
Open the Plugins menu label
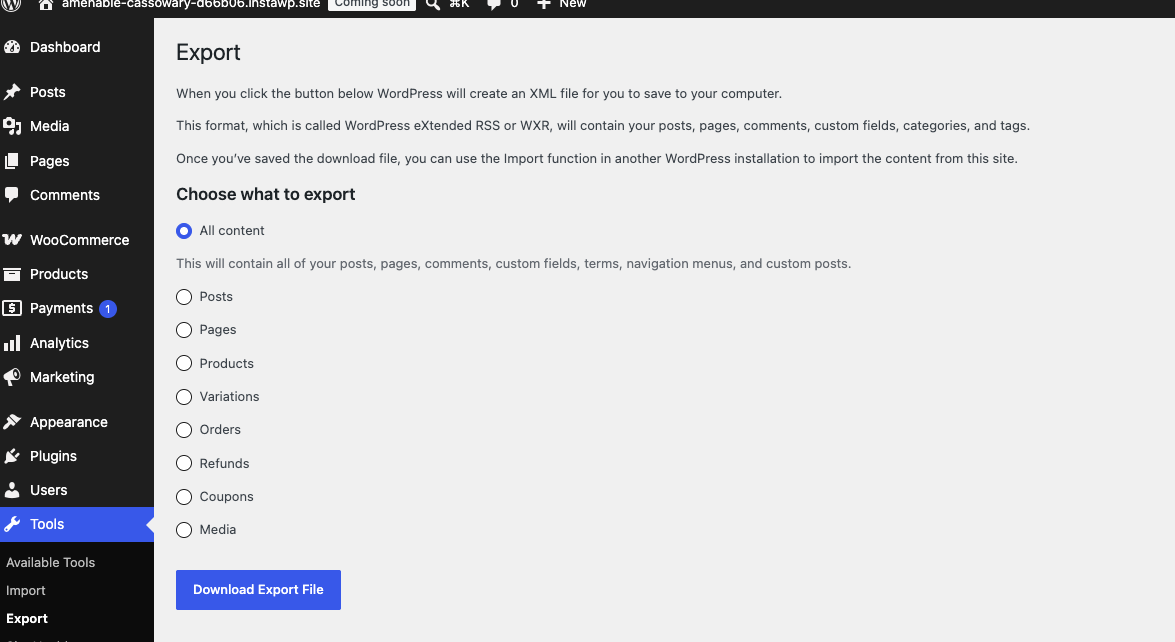53,456
